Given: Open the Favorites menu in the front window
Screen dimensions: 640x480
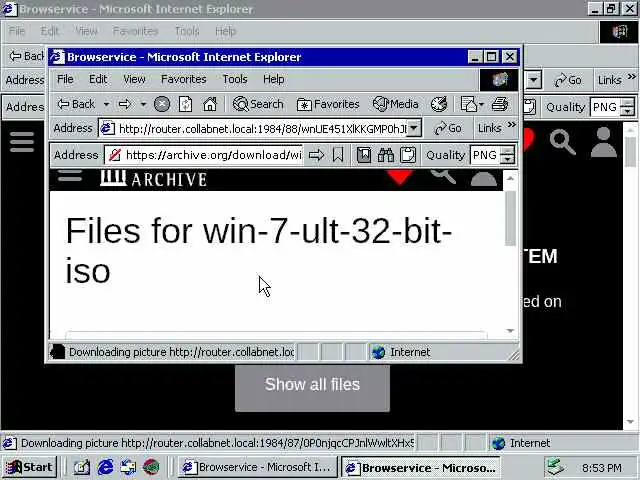Looking at the screenshot, I should (x=184, y=79).
